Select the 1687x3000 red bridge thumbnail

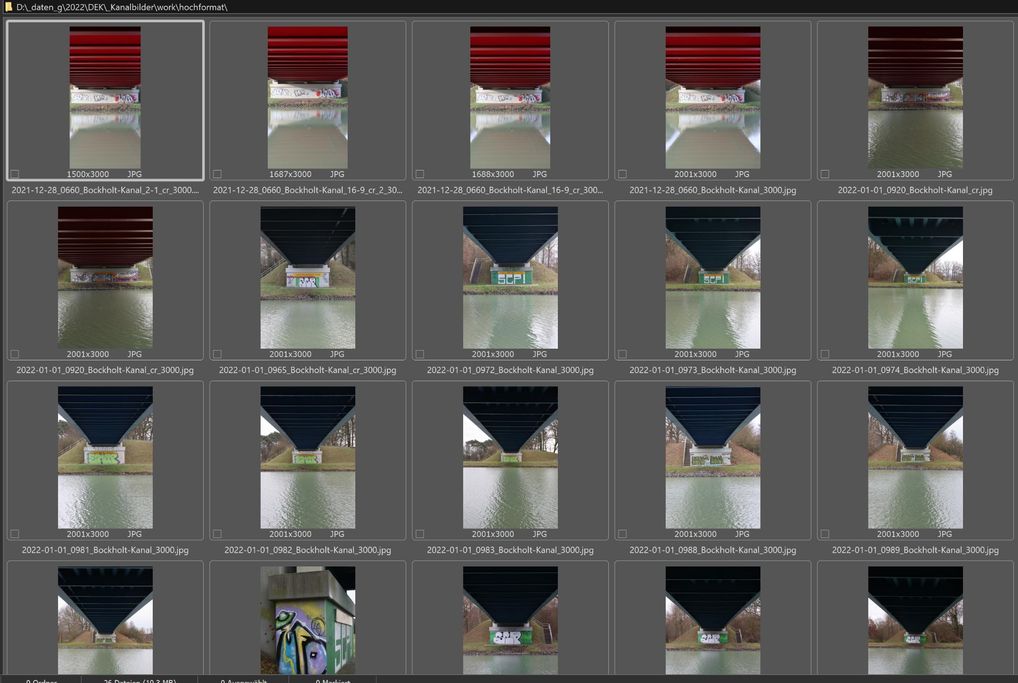click(x=308, y=97)
